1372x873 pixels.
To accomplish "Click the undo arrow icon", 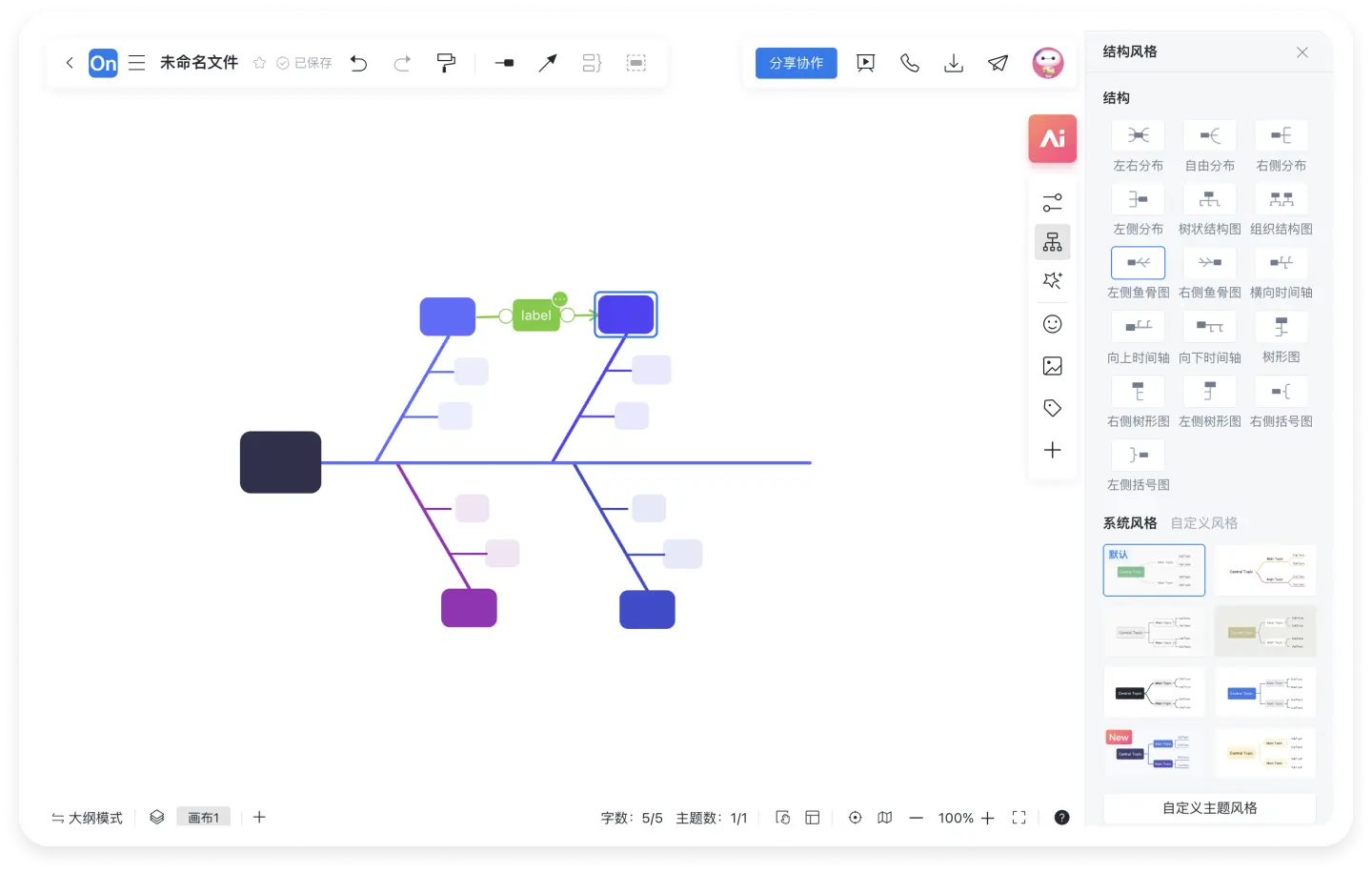I will pyautogui.click(x=358, y=64).
